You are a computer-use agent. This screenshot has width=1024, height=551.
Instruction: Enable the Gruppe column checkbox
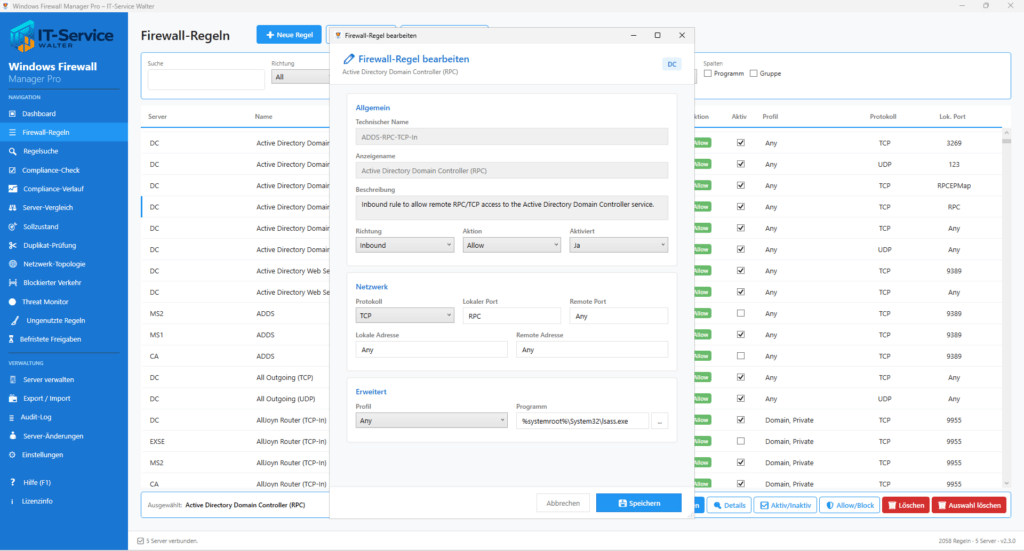(x=754, y=74)
